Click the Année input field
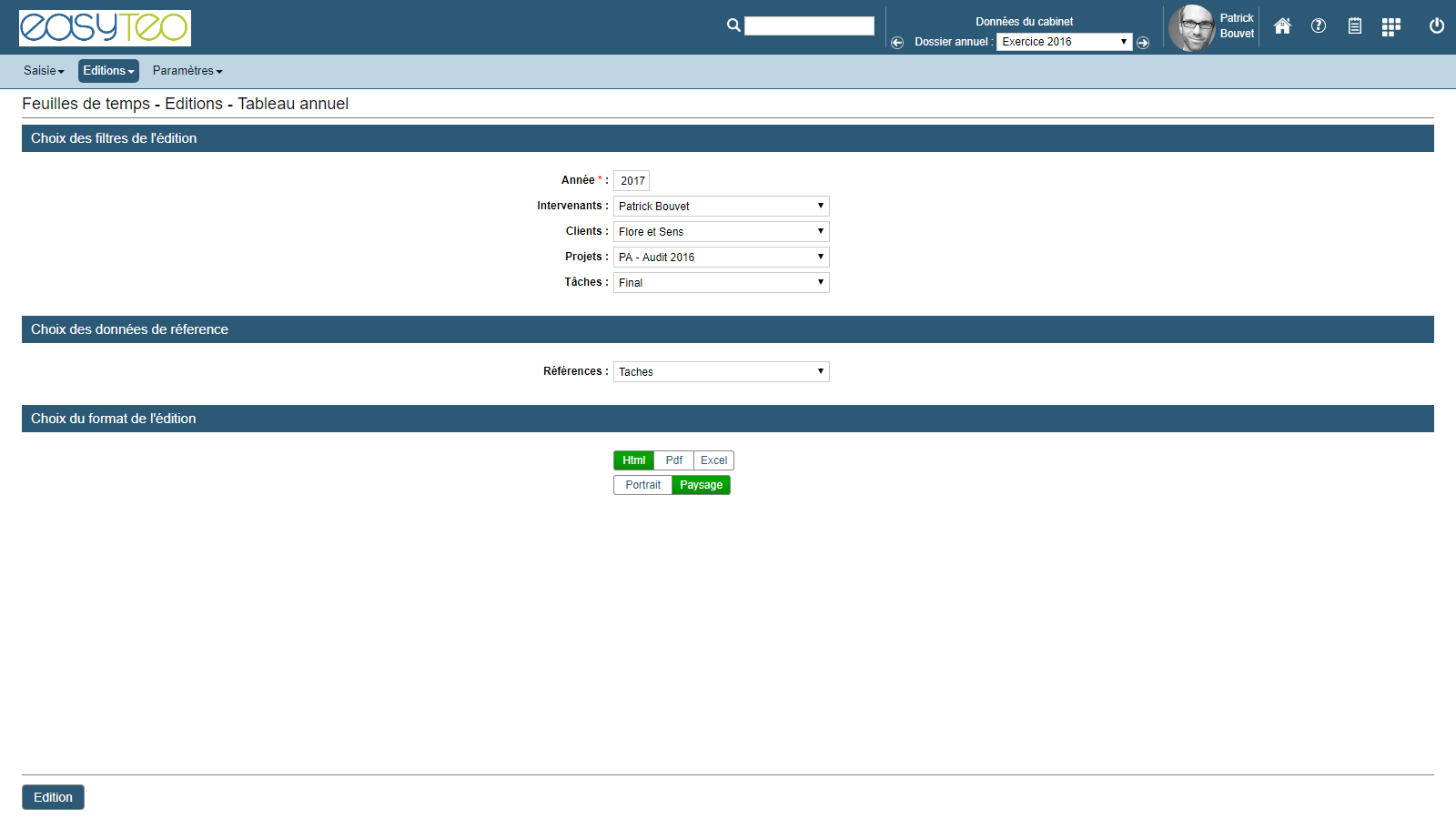This screenshot has width=1456, height=819. [632, 181]
